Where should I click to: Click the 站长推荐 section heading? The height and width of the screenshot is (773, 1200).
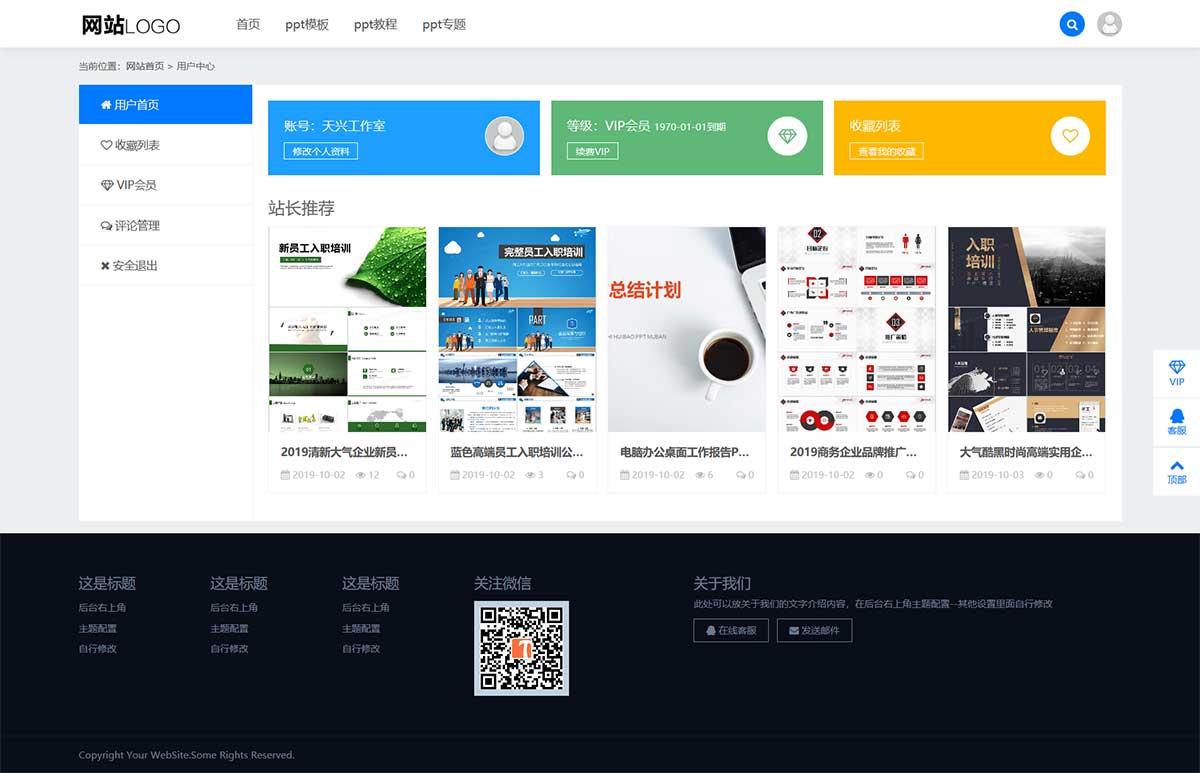point(301,208)
